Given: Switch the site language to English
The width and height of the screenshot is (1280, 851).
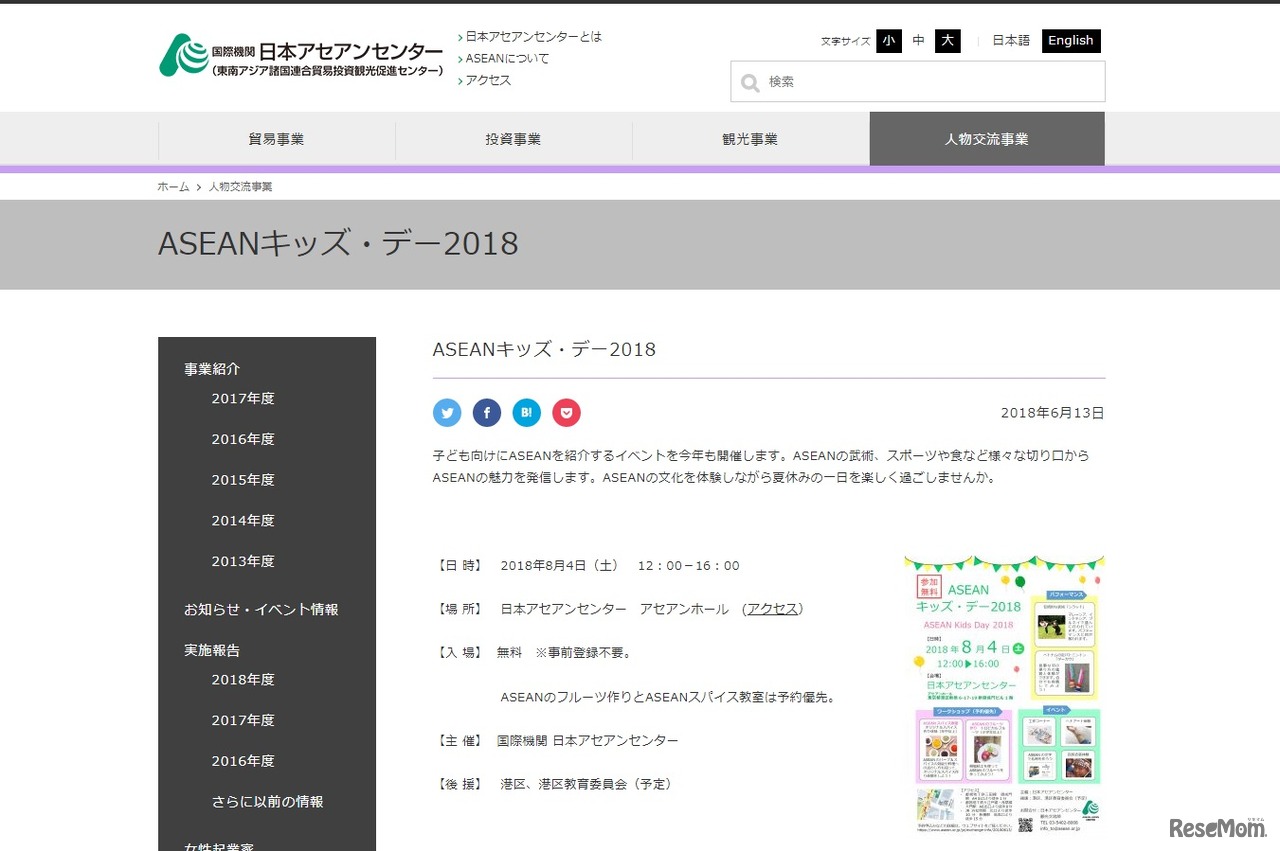Looking at the screenshot, I should 1070,41.
